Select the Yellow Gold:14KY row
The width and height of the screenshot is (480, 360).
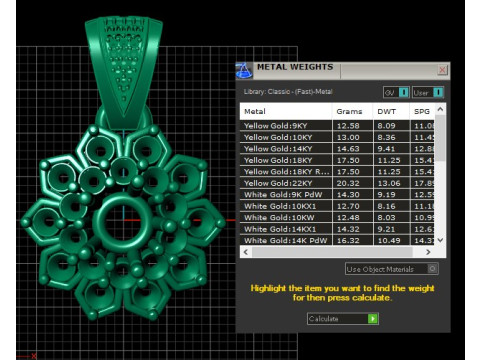[337, 149]
